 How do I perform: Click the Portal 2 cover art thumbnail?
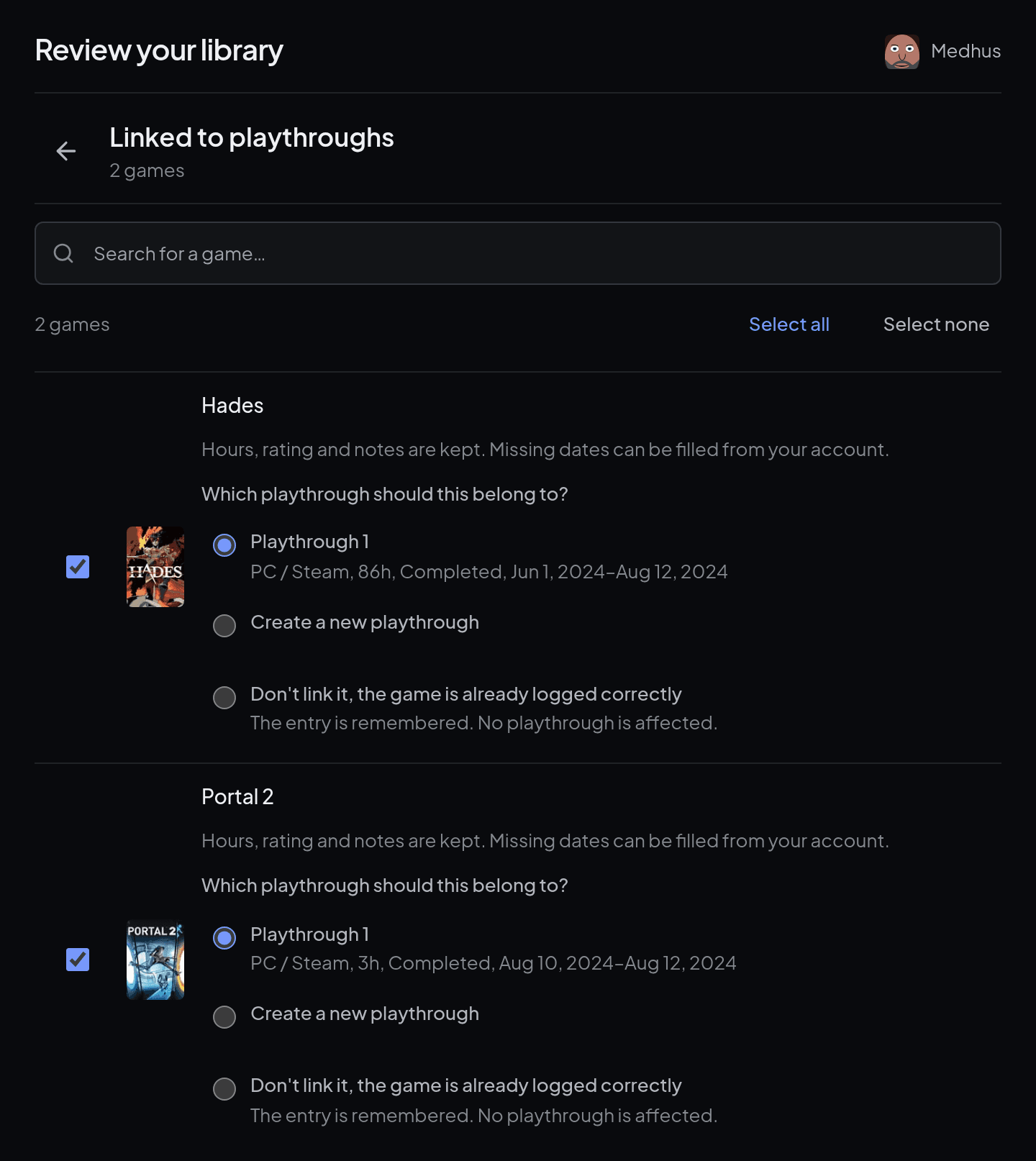[x=155, y=960]
